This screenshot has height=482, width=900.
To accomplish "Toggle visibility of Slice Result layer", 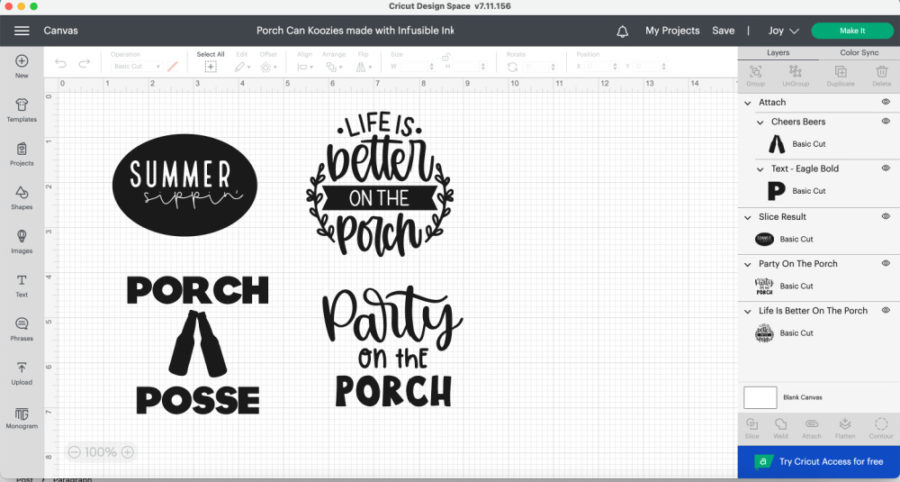I will pos(885,216).
